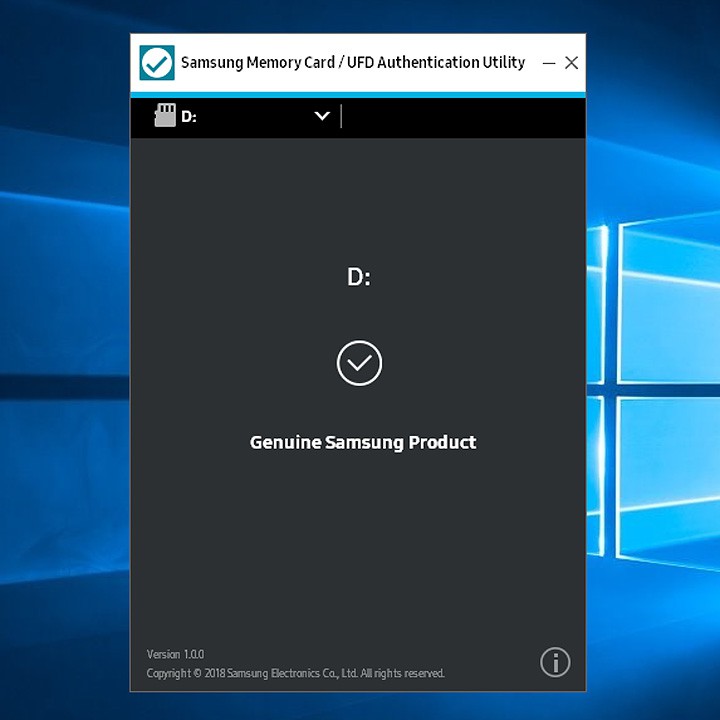Close the Authentication Utility window

point(572,63)
